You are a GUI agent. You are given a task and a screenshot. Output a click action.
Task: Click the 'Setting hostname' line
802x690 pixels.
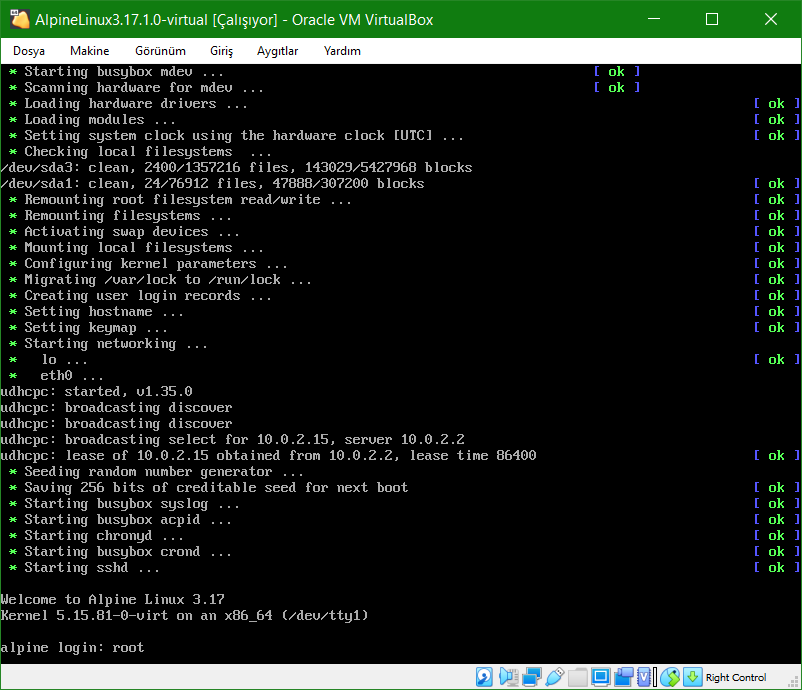point(96,312)
